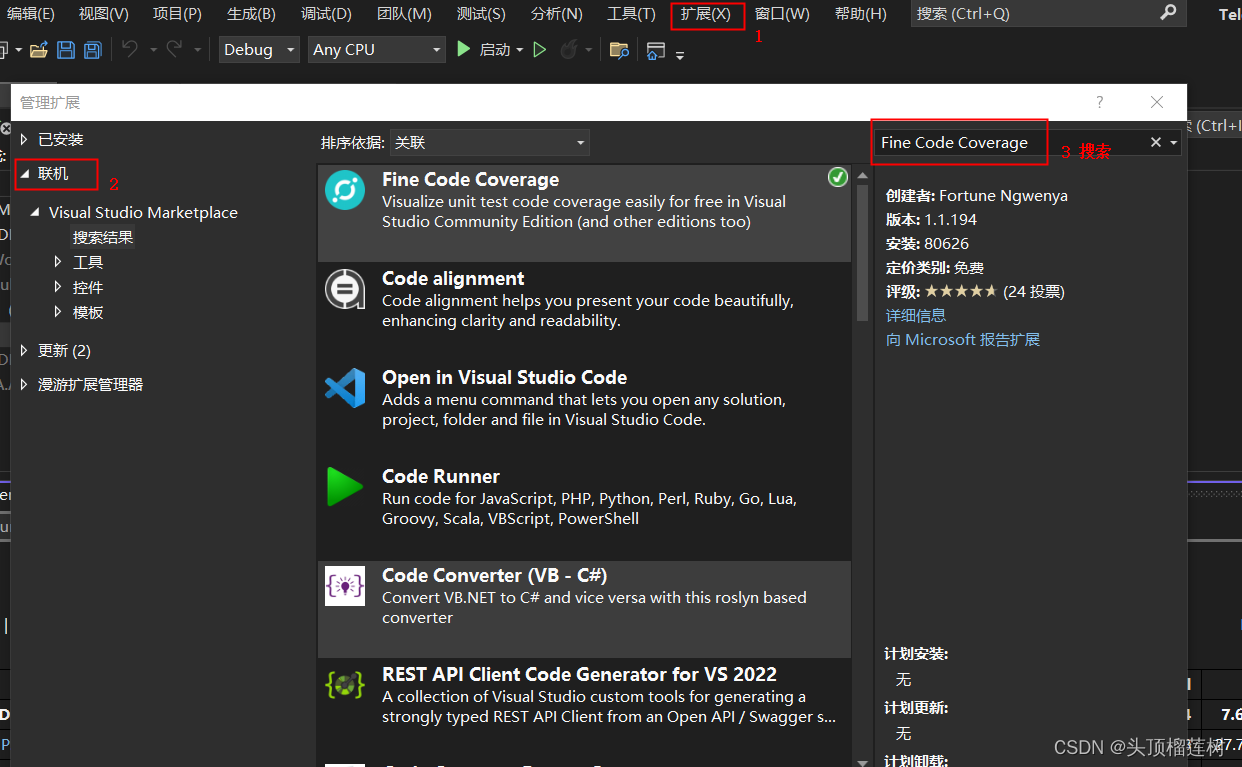Click the 向 Microsoft 报告扩展 link
The height and width of the screenshot is (767, 1242).
(963, 340)
